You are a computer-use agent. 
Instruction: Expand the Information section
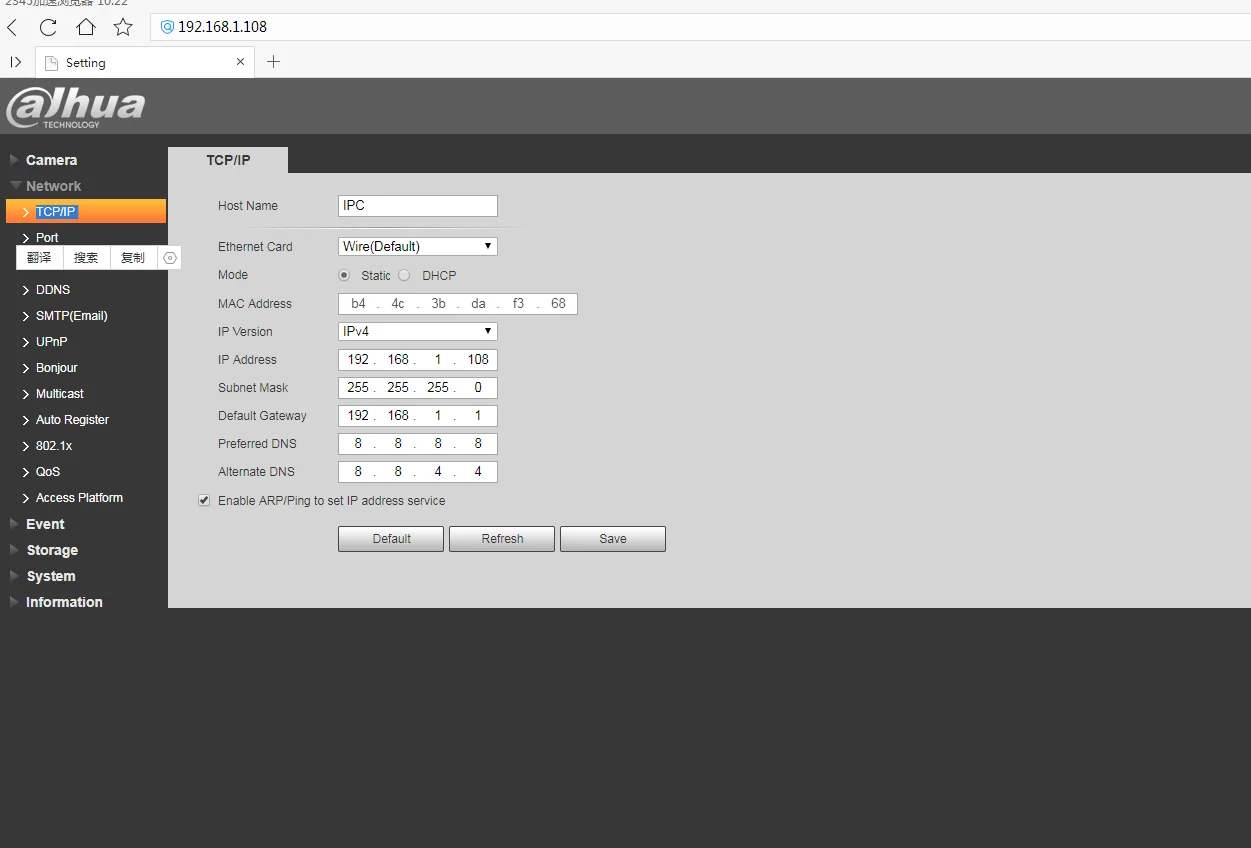[x=64, y=602]
